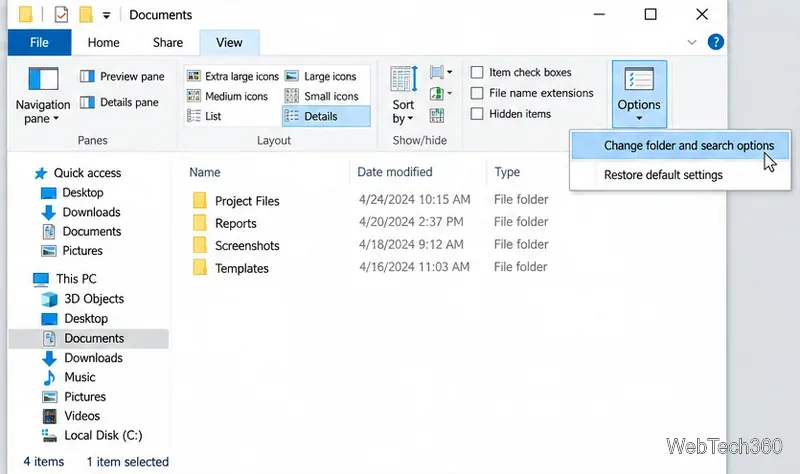Select the Details layout
Screen dimensions: 800x474
coord(326,116)
